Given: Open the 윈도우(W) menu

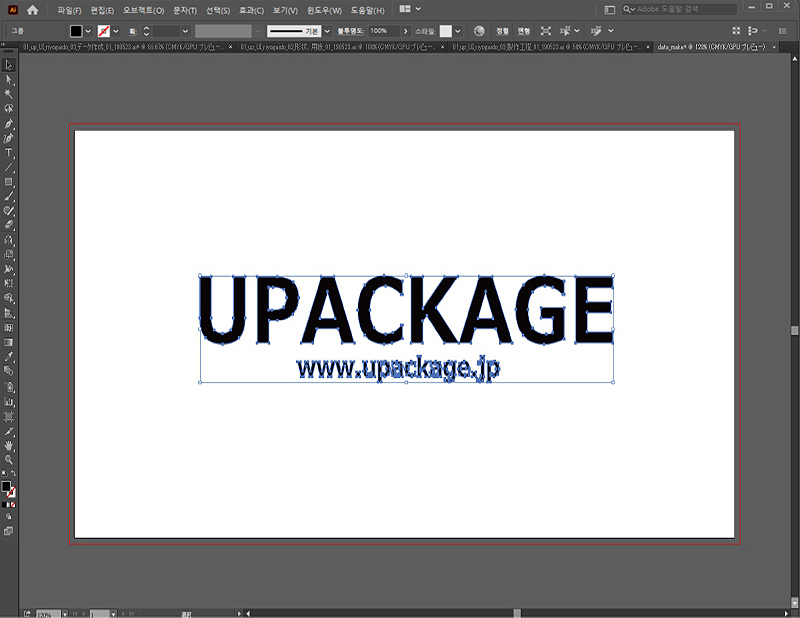Looking at the screenshot, I should click(x=324, y=10).
